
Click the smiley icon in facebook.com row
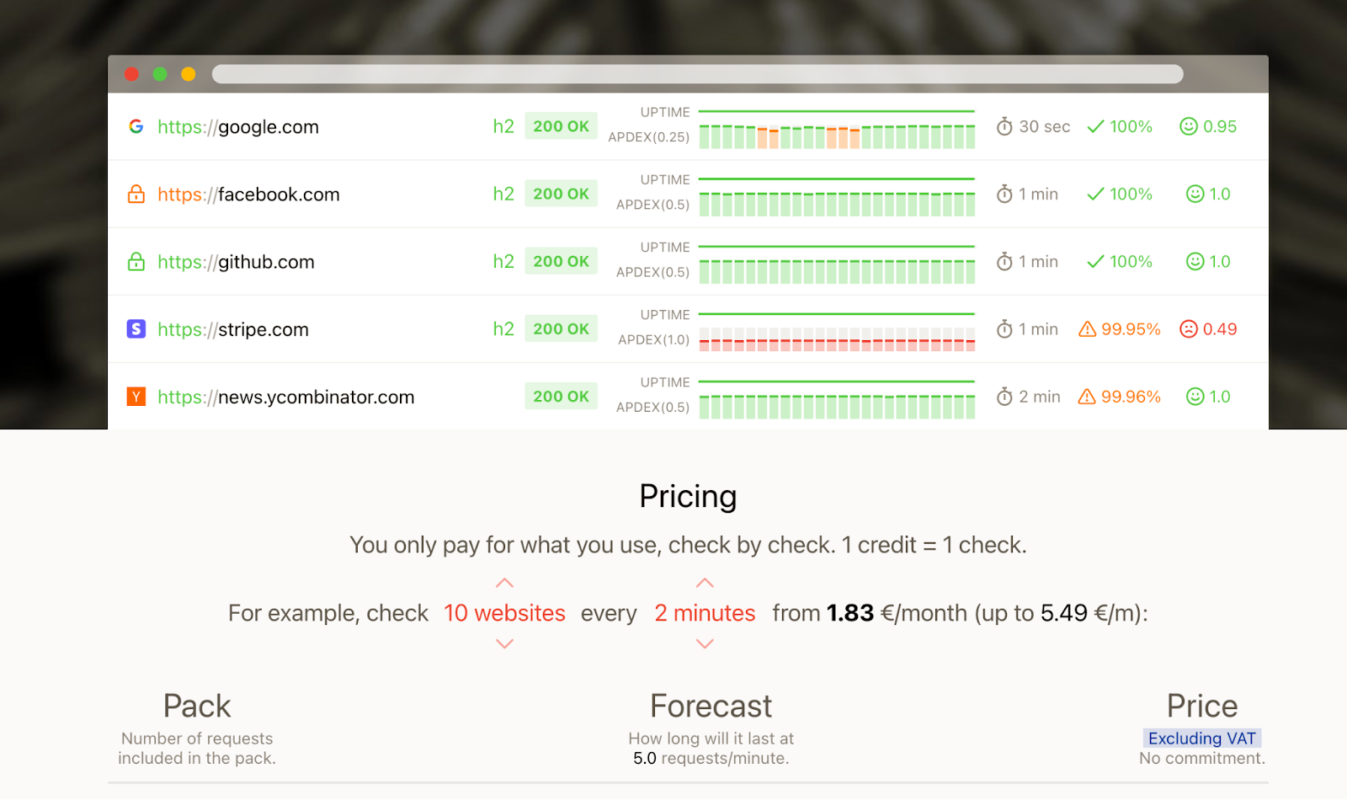1195,194
